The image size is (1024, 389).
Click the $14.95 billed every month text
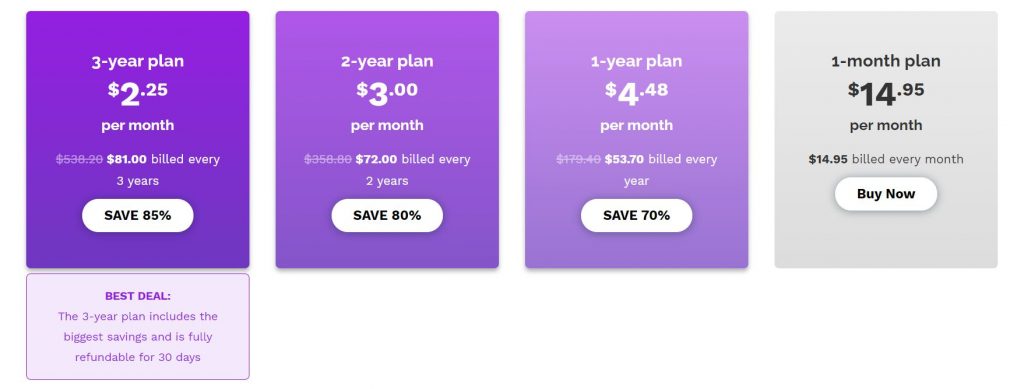click(x=886, y=159)
